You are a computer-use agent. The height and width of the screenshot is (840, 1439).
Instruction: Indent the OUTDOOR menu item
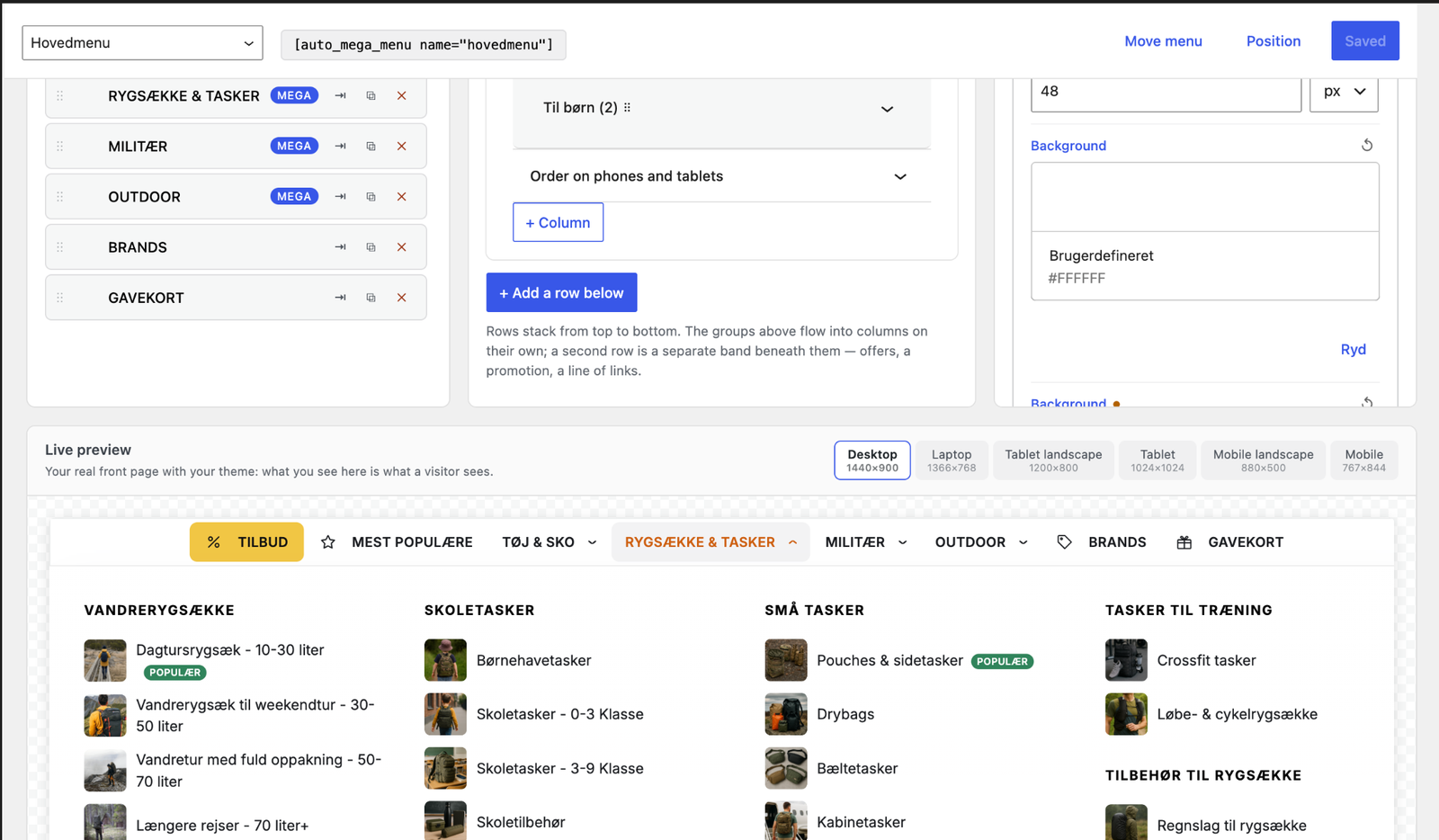pyautogui.click(x=340, y=196)
